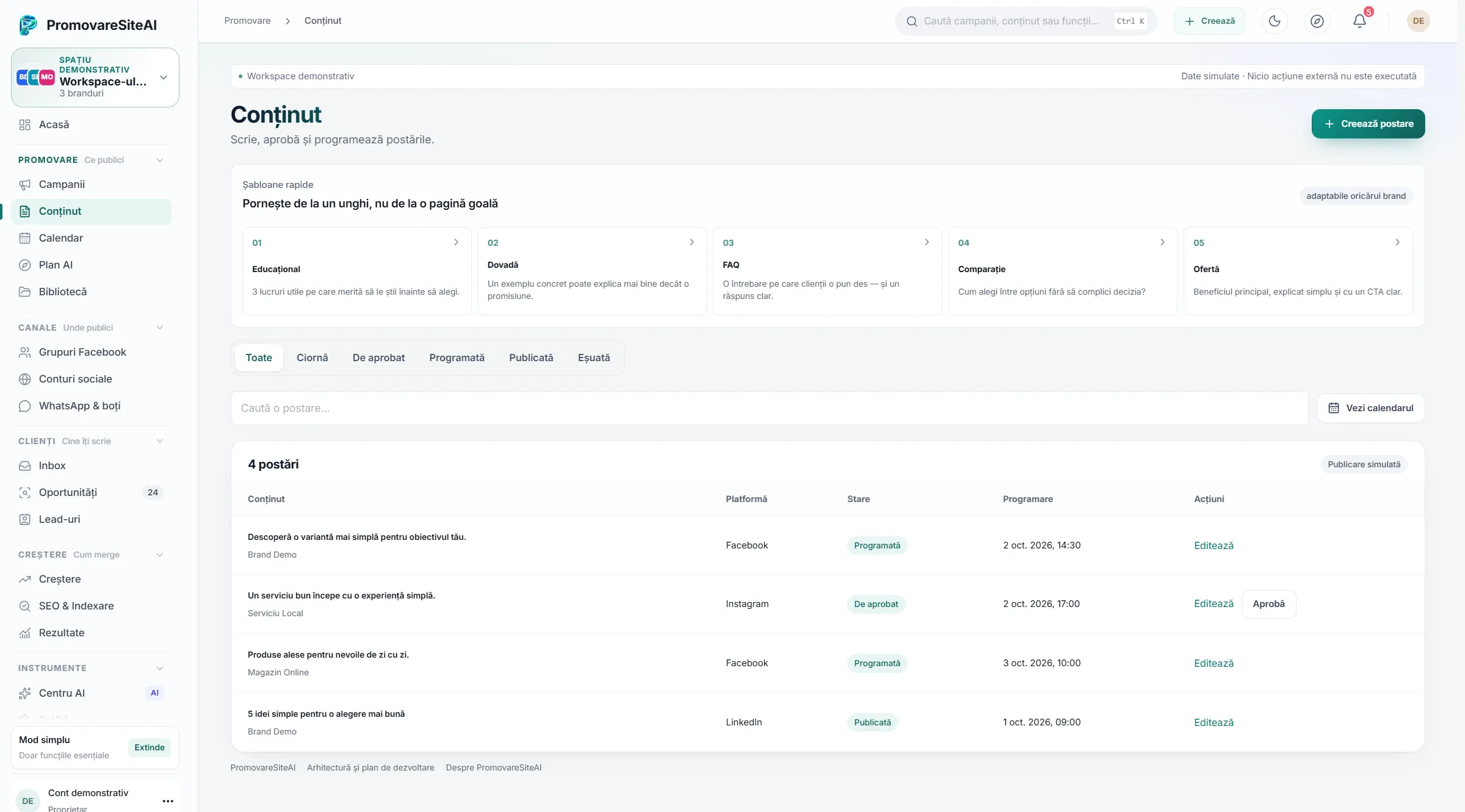Toggle dark mode moon icon
Screen dimensions: 1465x812
pos(1275,21)
